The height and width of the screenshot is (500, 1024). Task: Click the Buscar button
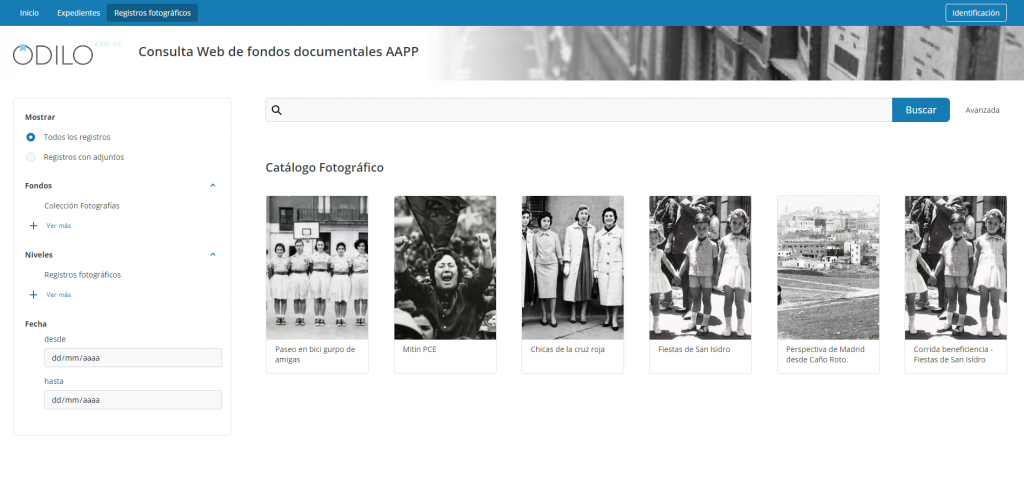pyautogui.click(x=921, y=110)
